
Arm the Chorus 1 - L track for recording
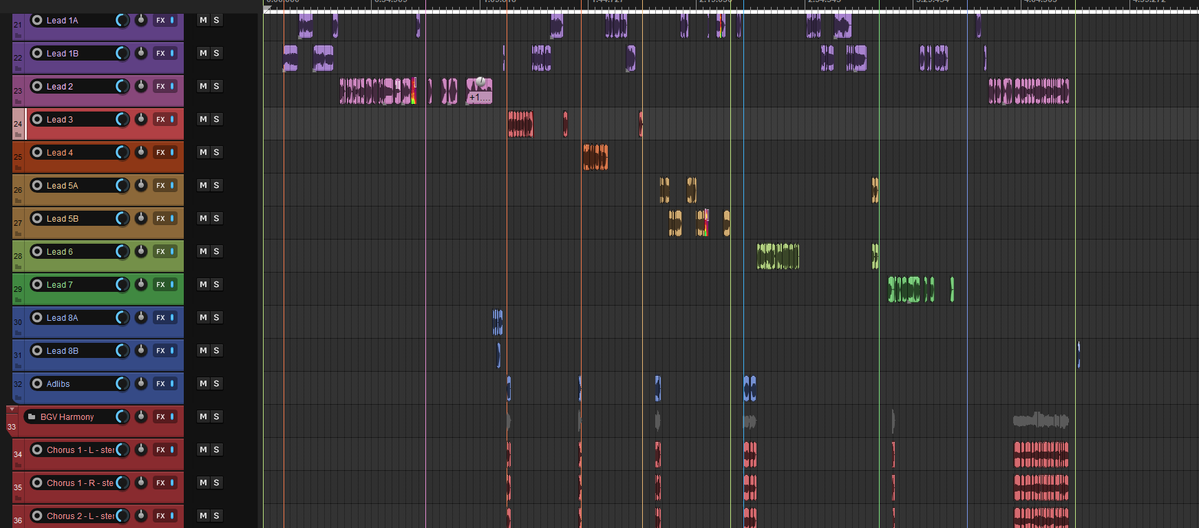(37, 450)
